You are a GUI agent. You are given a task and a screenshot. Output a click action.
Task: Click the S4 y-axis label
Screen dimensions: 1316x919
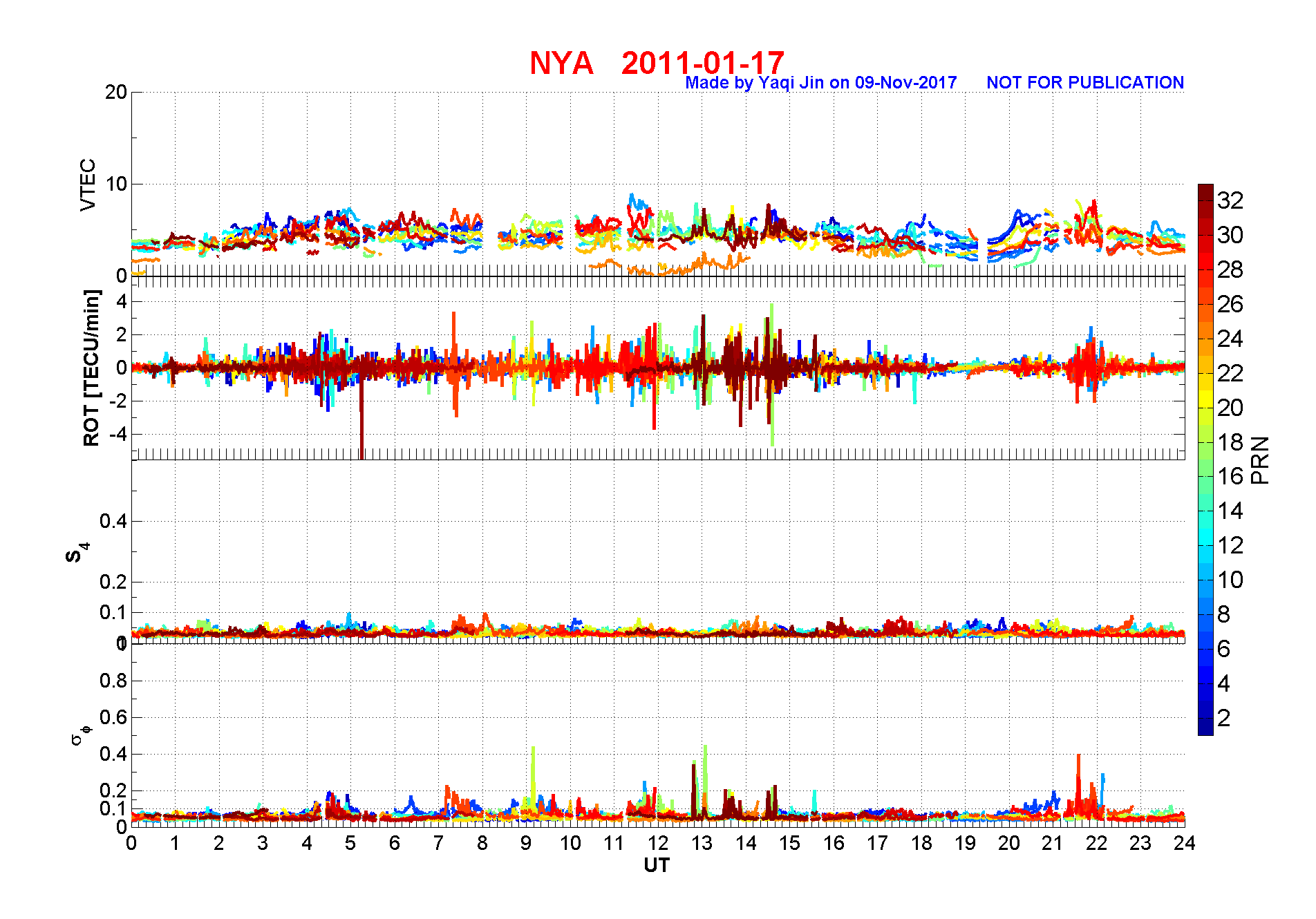[77, 553]
